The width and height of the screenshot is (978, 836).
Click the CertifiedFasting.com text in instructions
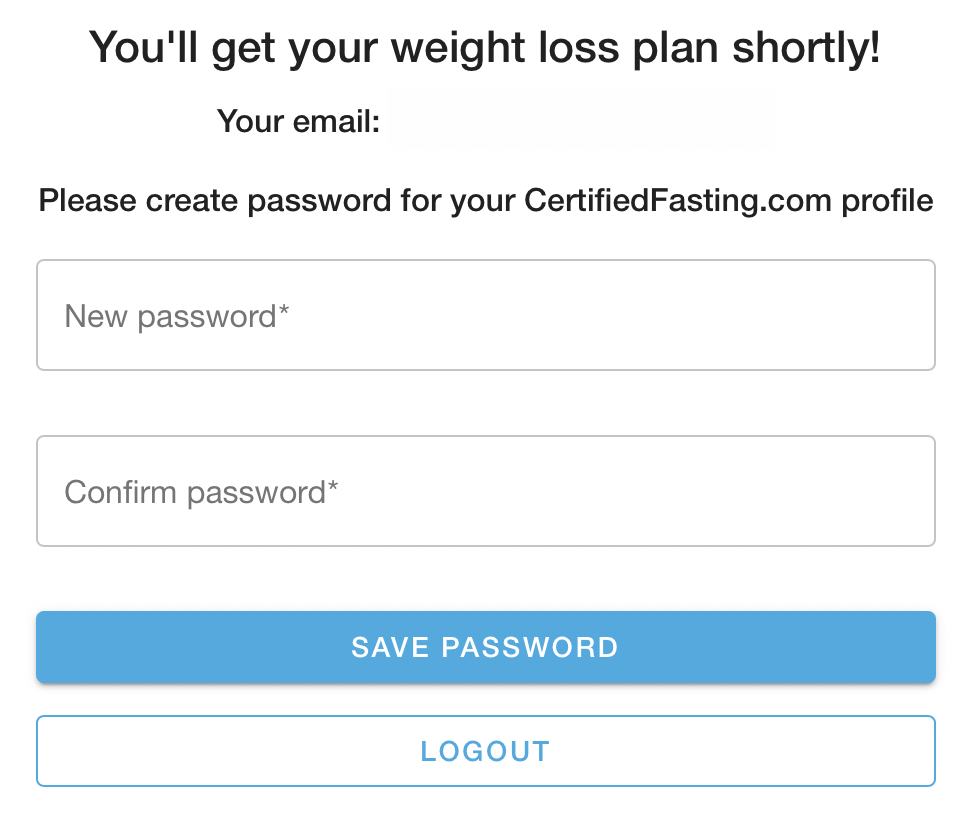(x=677, y=201)
